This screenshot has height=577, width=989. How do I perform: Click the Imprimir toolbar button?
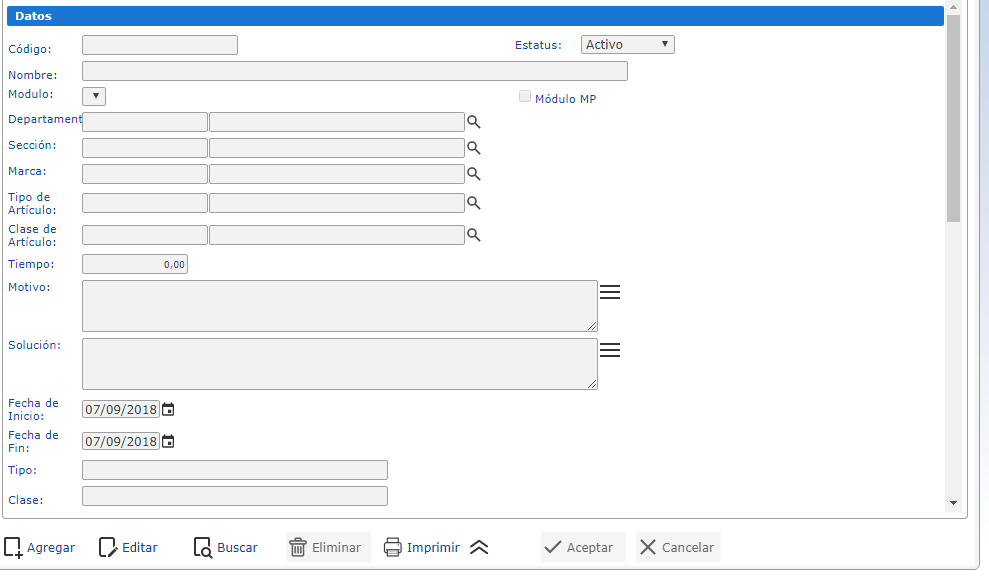[422, 547]
